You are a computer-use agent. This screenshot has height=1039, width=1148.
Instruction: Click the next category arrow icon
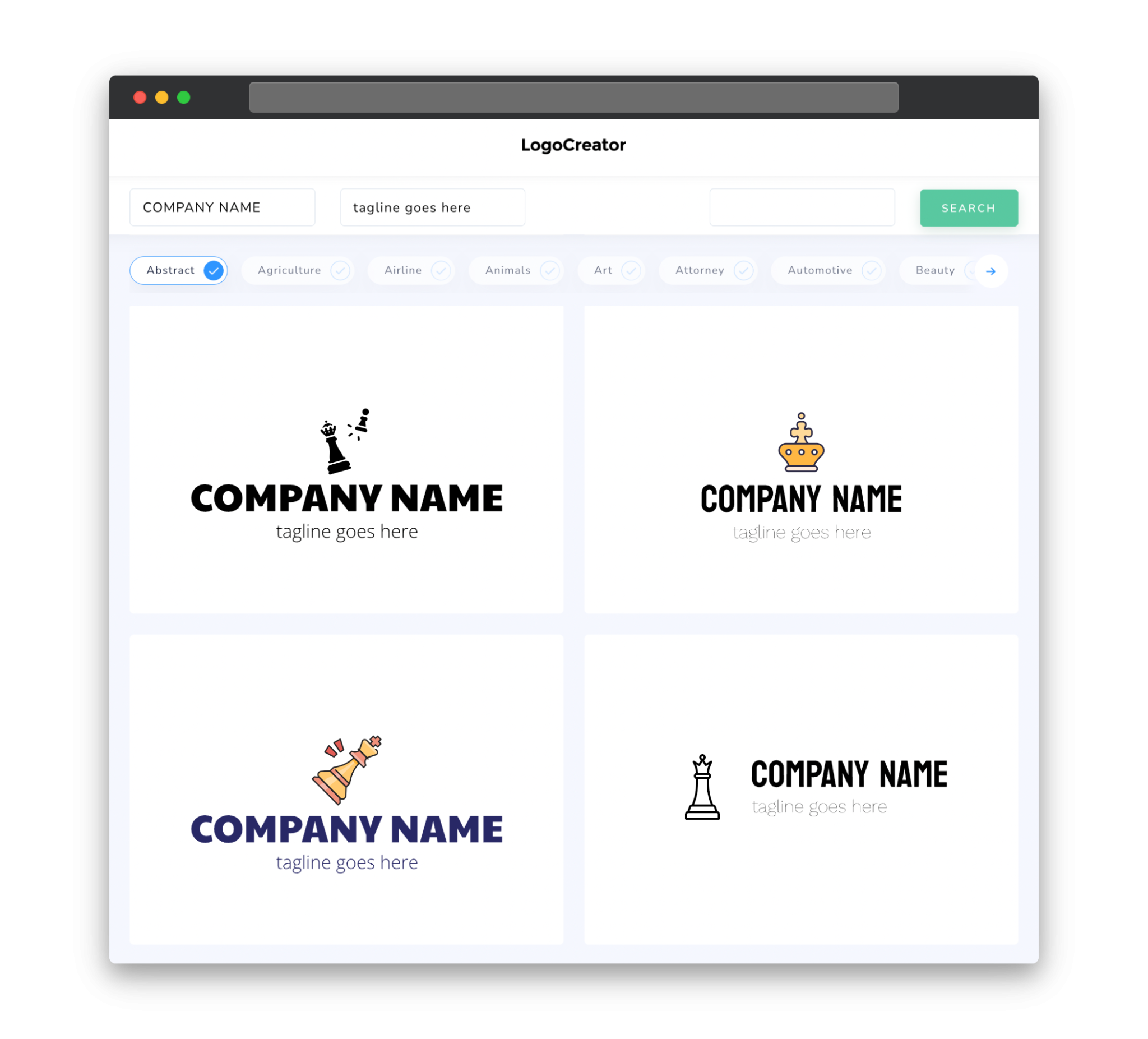click(990, 270)
